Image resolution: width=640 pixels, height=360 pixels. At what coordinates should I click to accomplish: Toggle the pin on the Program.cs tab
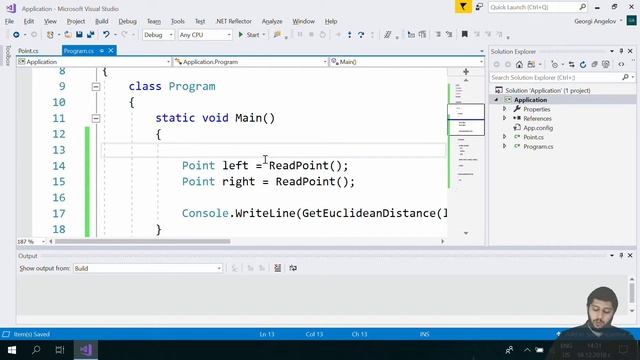point(101,51)
